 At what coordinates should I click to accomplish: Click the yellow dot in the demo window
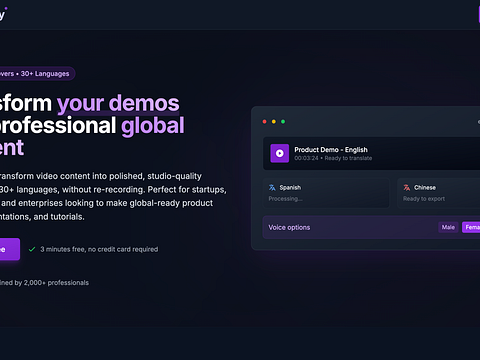coord(274,122)
